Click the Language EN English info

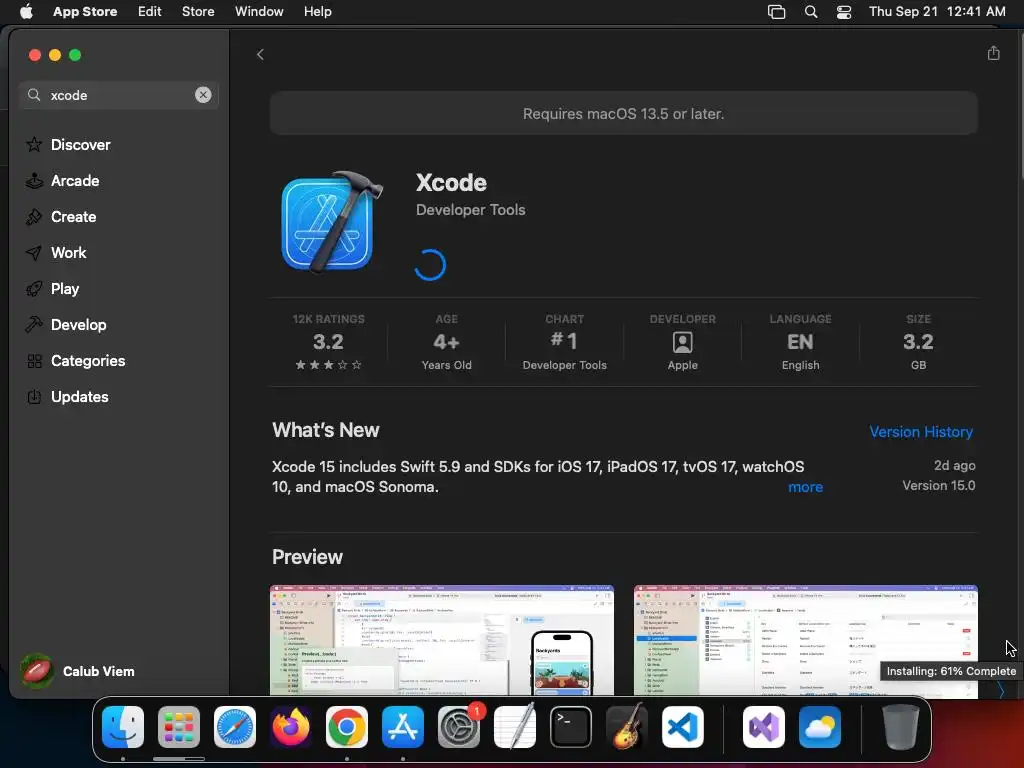[x=800, y=342]
